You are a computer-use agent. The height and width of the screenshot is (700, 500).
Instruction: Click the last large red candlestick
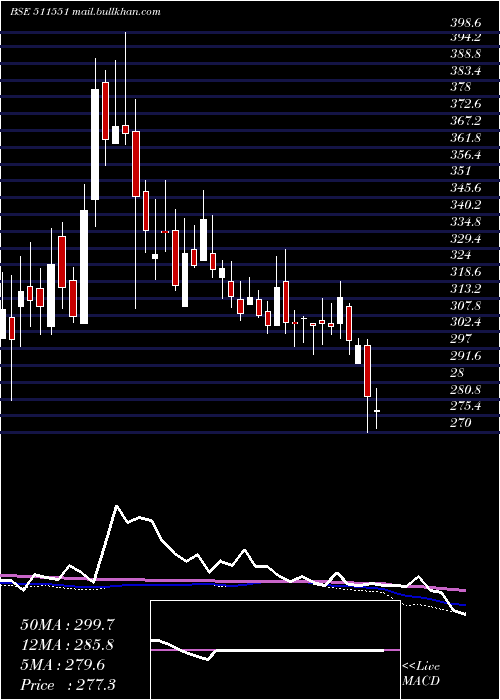[x=367, y=371]
